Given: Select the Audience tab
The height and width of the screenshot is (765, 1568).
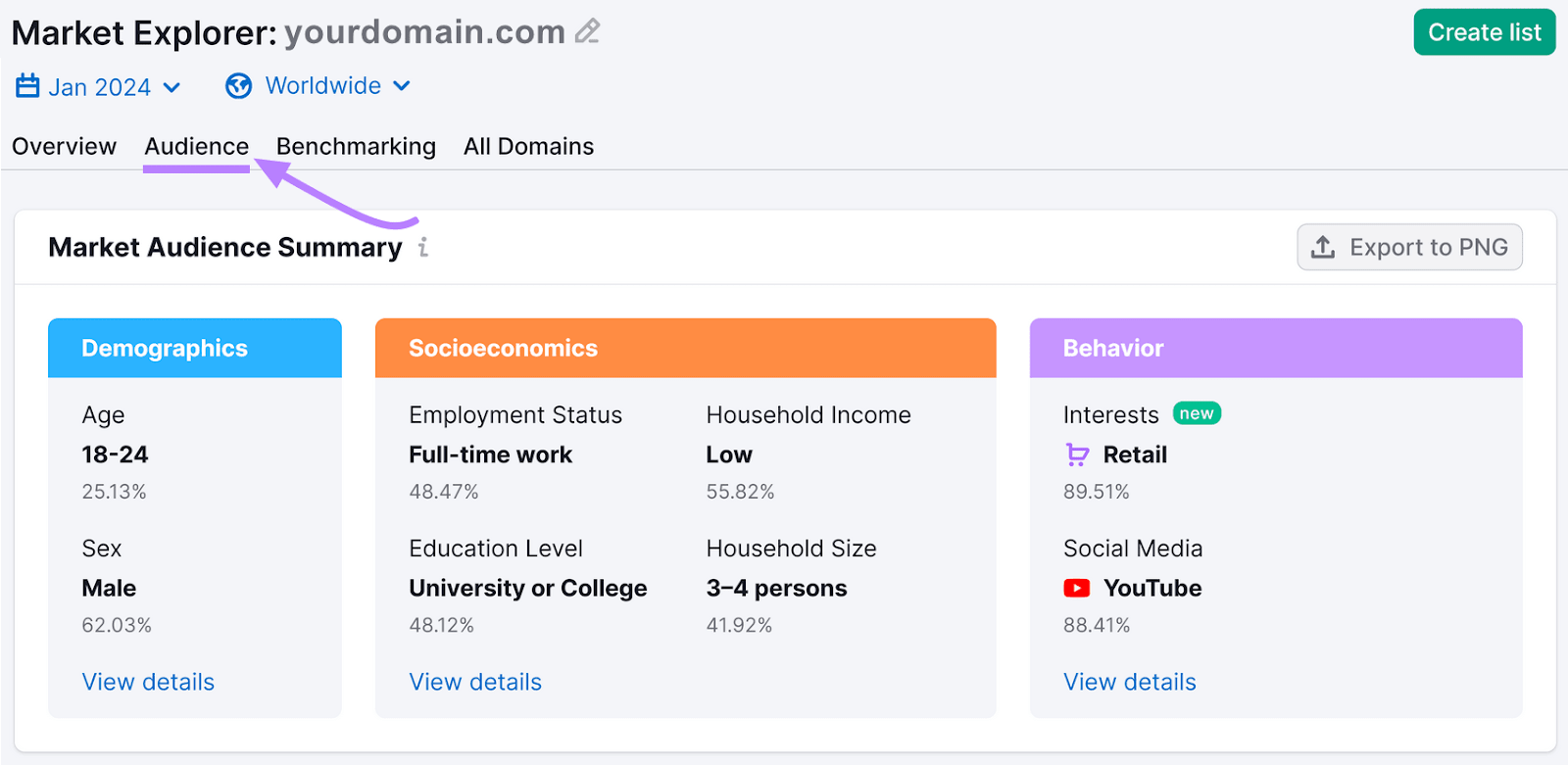Looking at the screenshot, I should 197,146.
